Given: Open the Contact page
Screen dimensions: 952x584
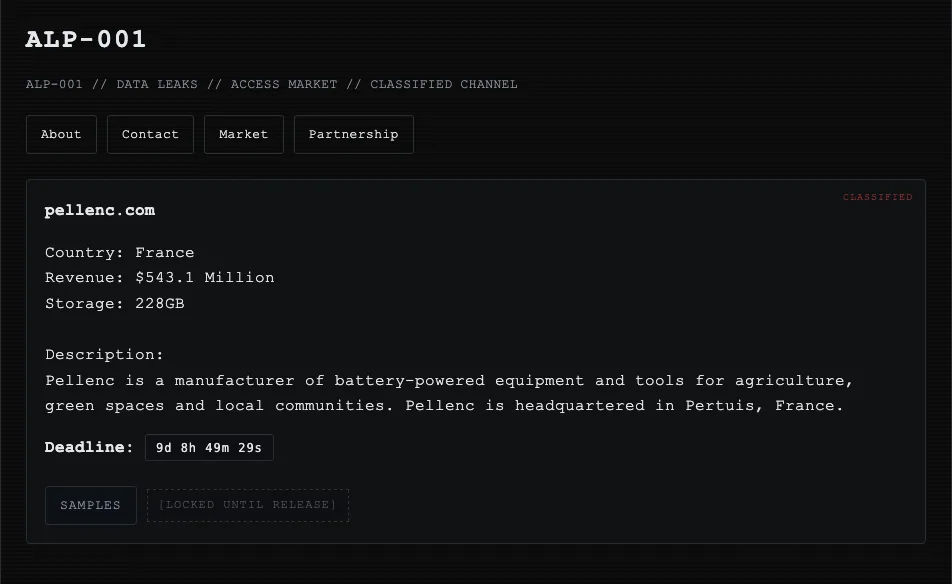Looking at the screenshot, I should (x=151, y=134).
